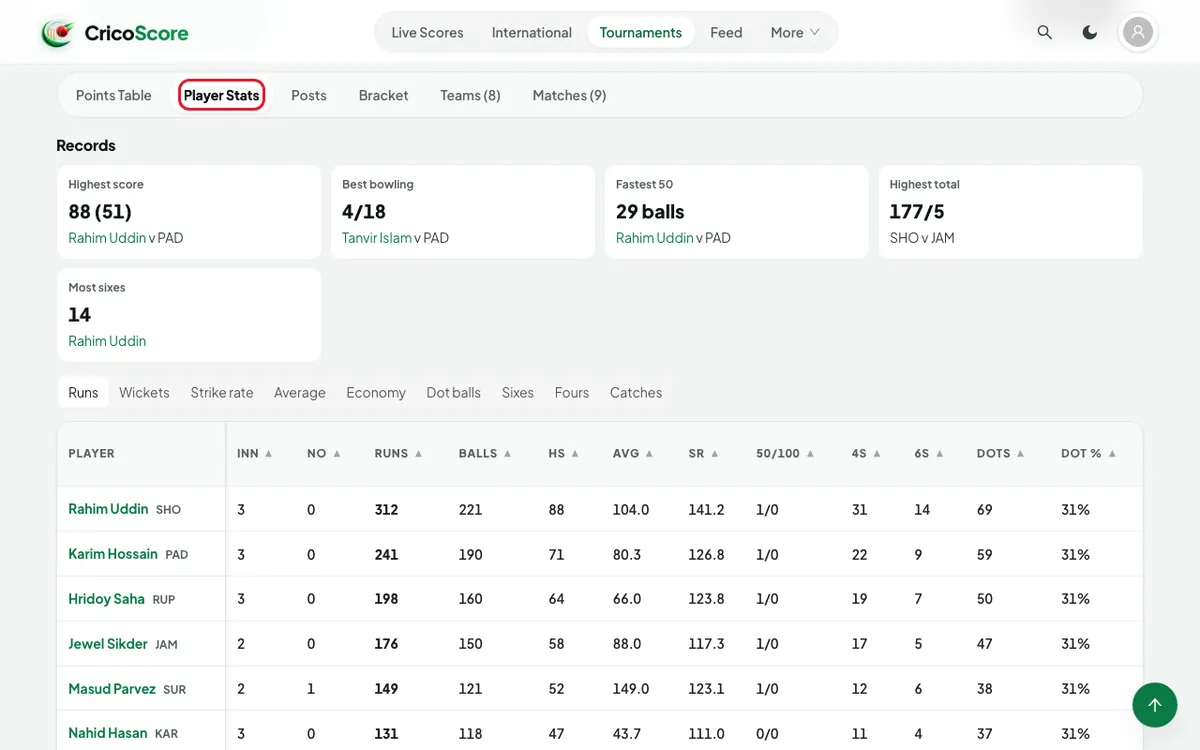Sort table by HS column
The height and width of the screenshot is (750, 1200).
564,453
